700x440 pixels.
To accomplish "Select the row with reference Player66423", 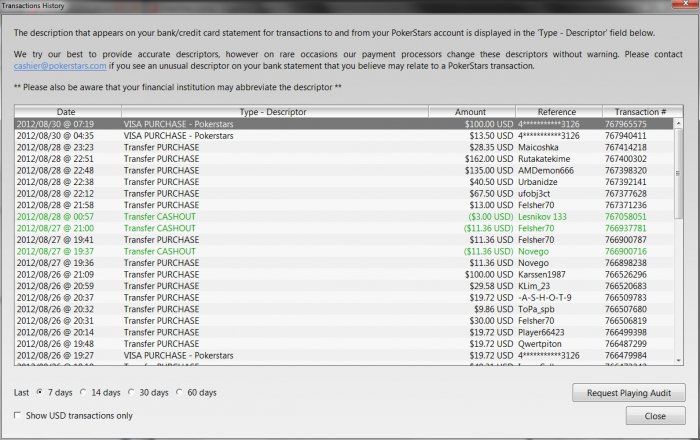I will (x=344, y=332).
